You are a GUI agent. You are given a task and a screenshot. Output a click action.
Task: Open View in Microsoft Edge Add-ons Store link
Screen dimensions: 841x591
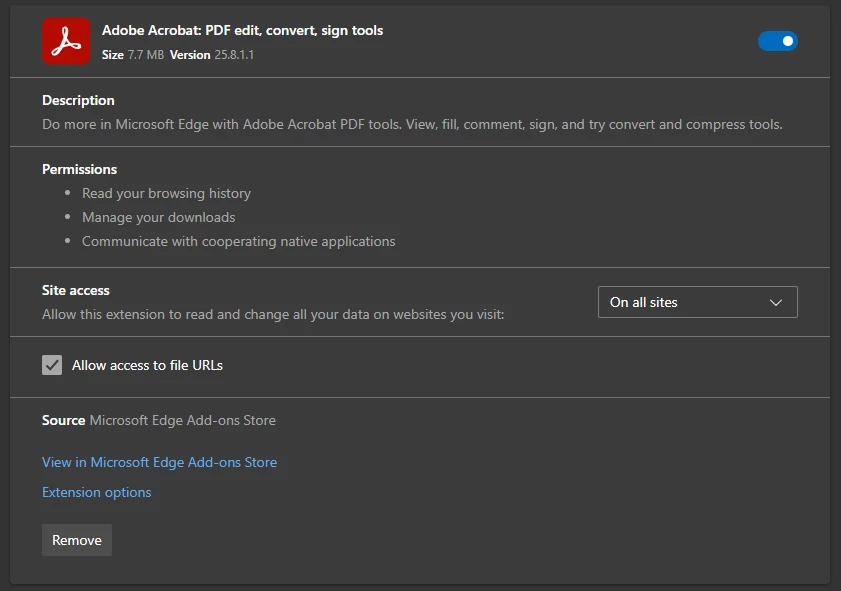159,462
